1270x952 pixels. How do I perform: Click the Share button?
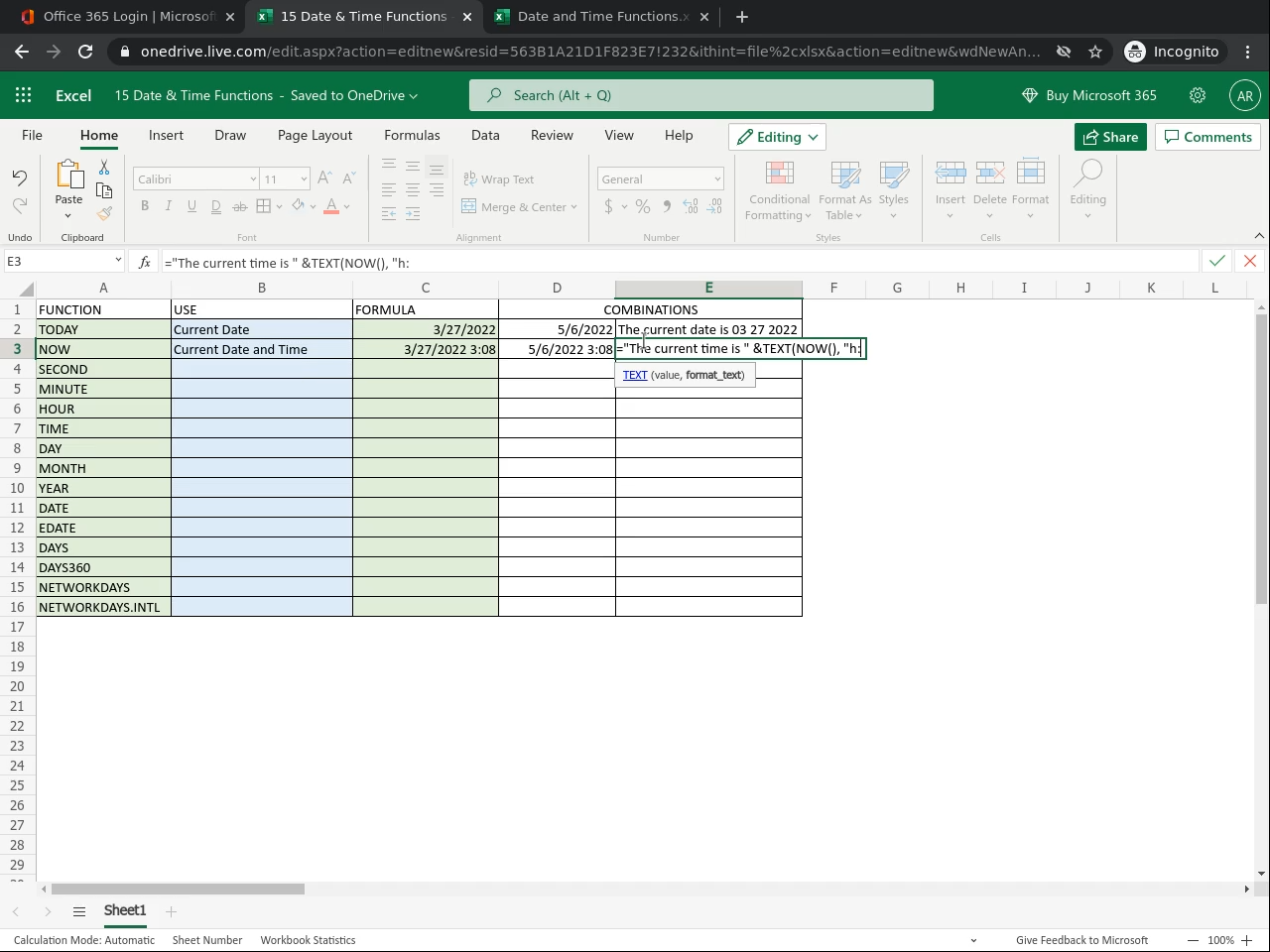coord(1110,137)
